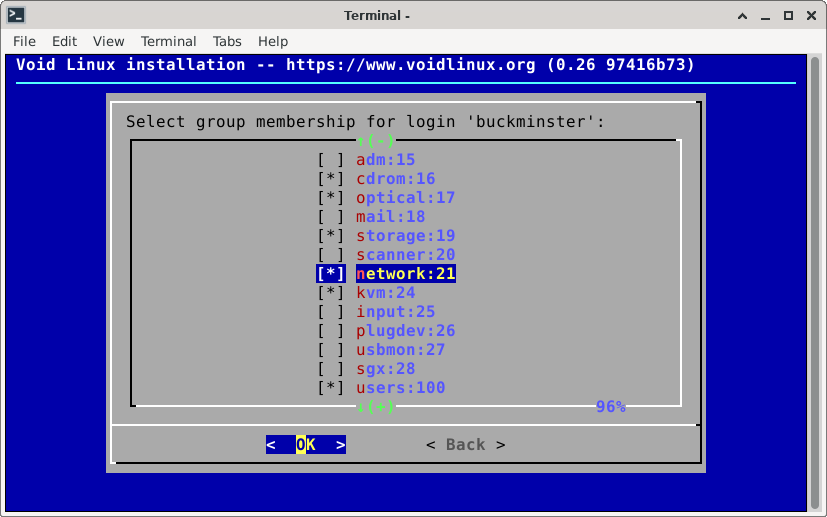The height and width of the screenshot is (517, 827).
Task: Toggle the scanner:20 group checkbox
Action: click(331, 255)
